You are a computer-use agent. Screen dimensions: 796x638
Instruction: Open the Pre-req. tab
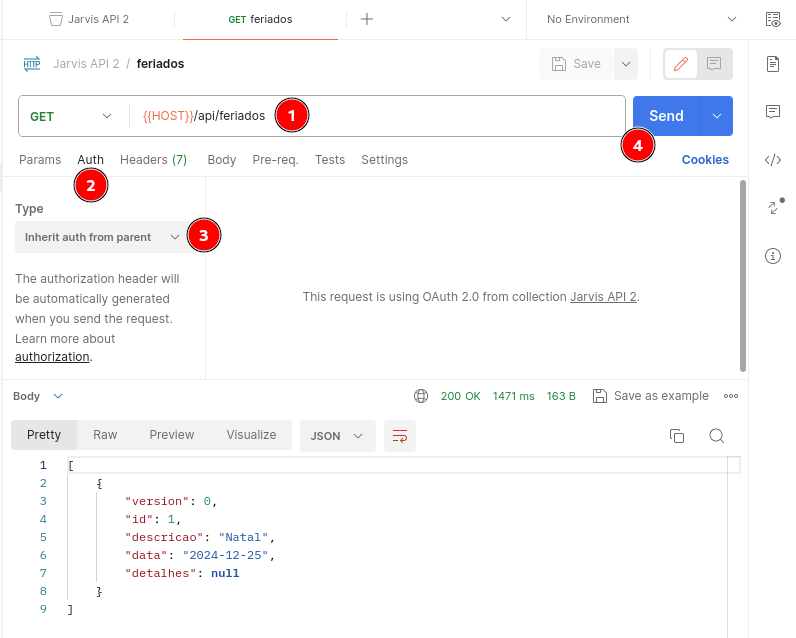pyautogui.click(x=276, y=160)
